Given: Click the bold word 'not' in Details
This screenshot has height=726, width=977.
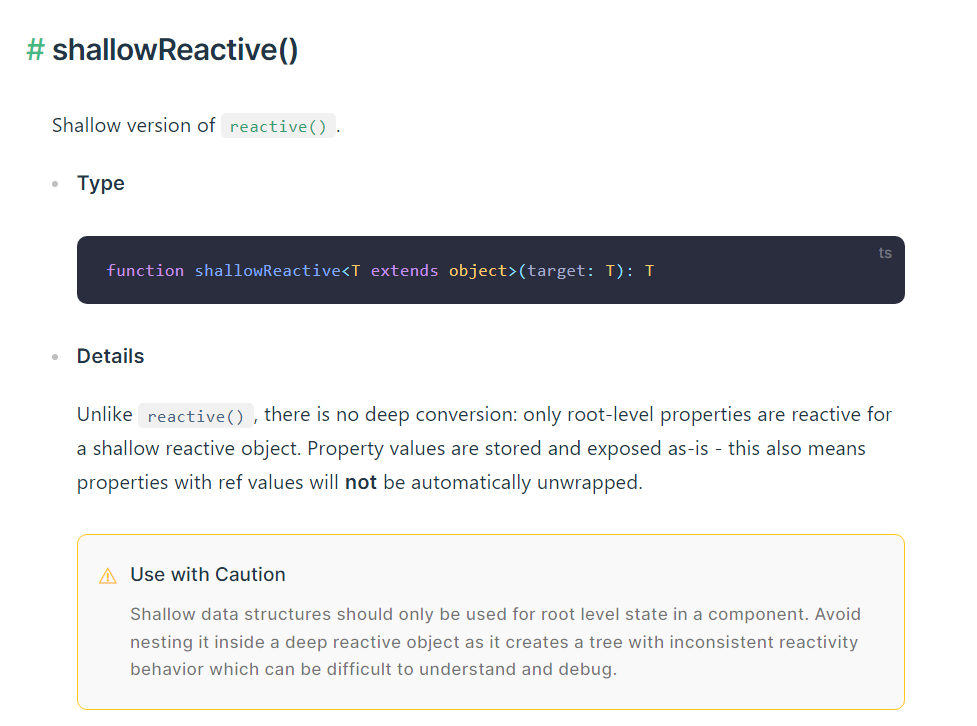Looking at the screenshot, I should [361, 483].
